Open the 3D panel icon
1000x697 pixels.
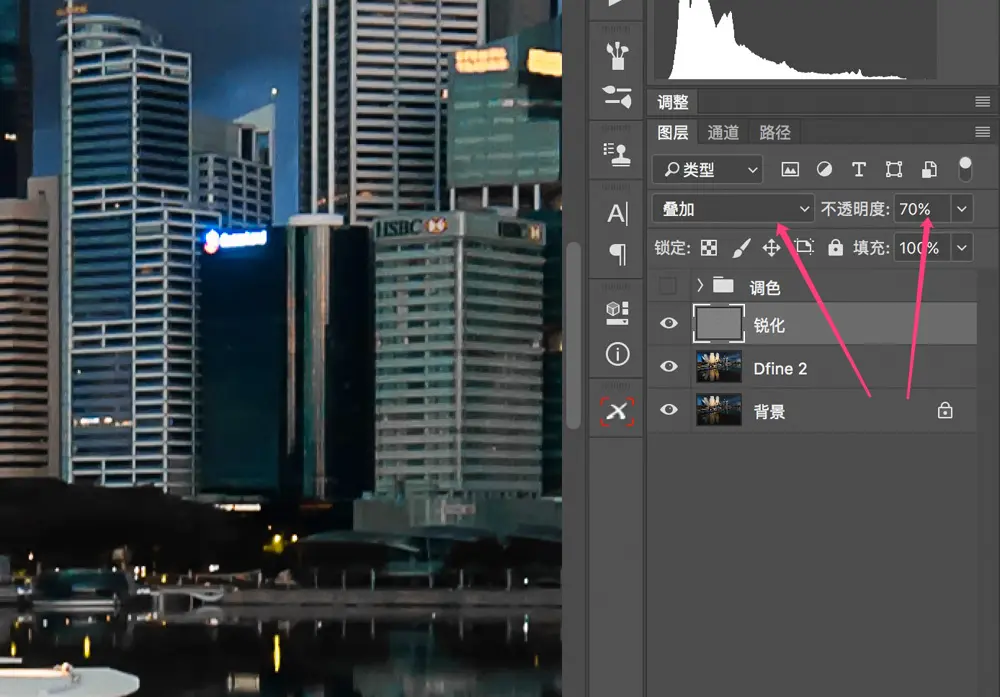[617, 312]
